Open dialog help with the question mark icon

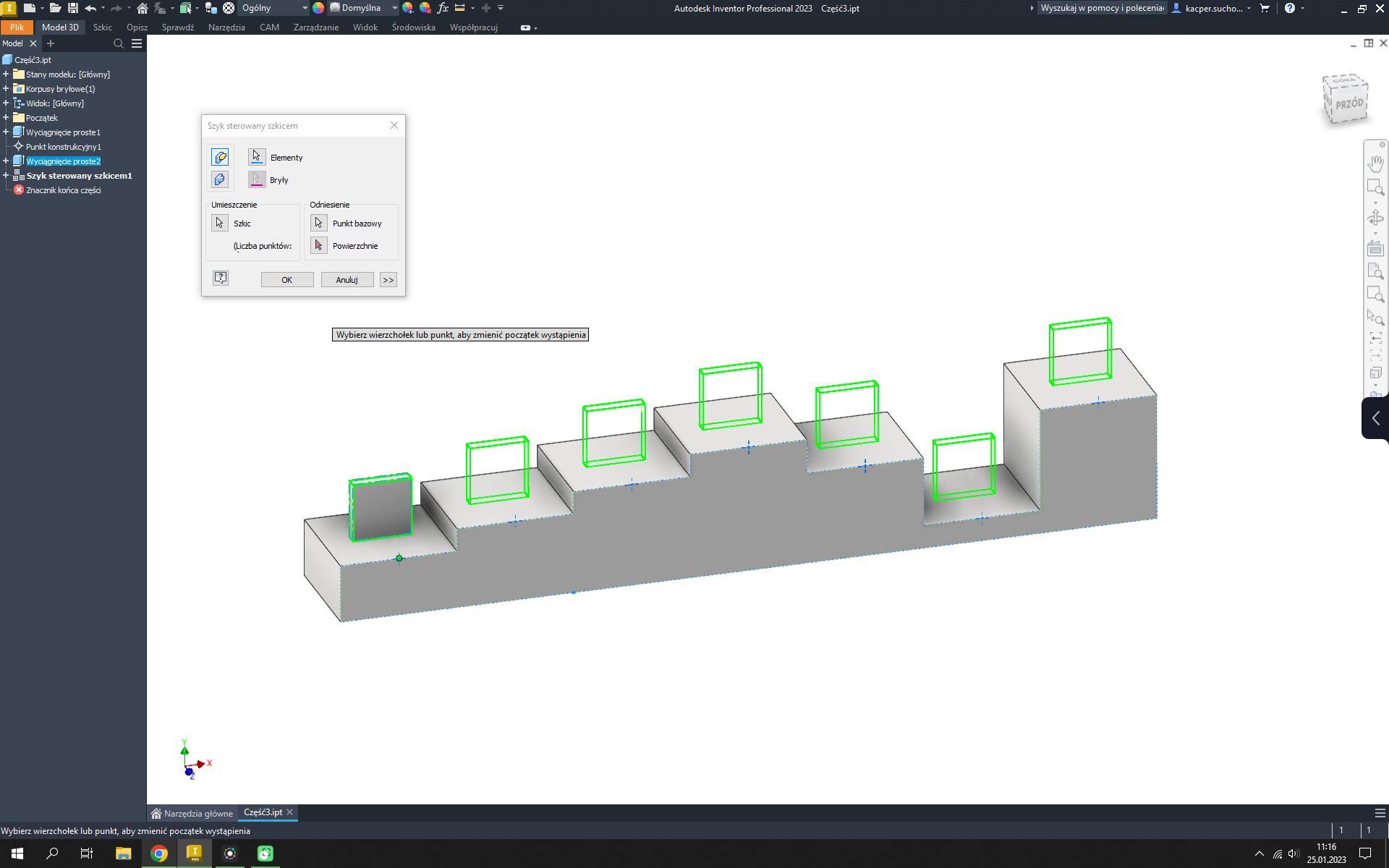(221, 278)
